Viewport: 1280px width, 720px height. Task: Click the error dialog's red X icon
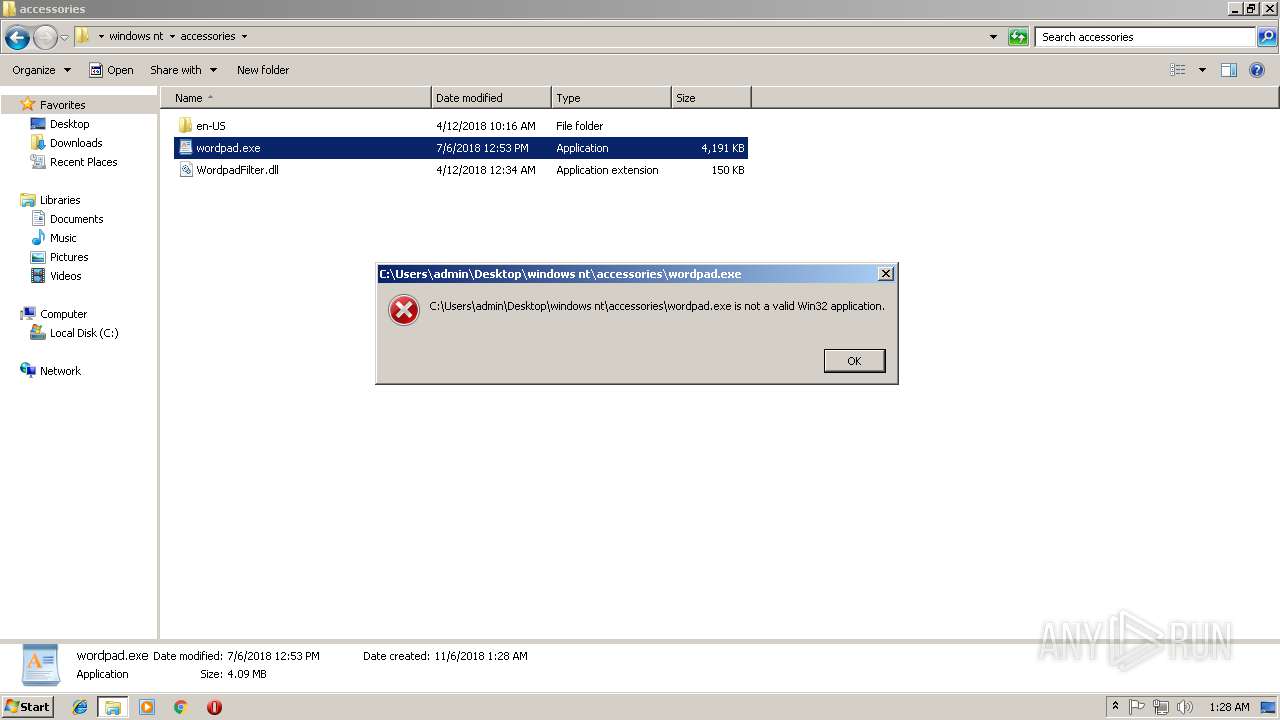pyautogui.click(x=404, y=311)
